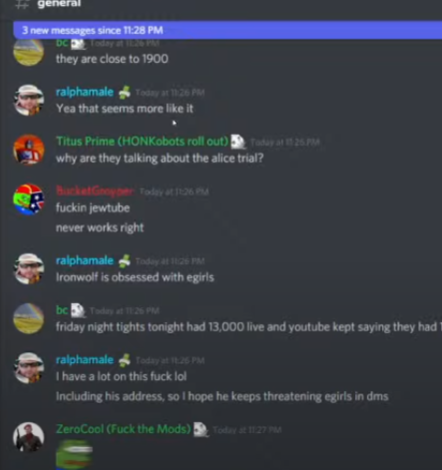Select the 'why are they talking about' message
This screenshot has height=470, width=442.
click(160, 158)
